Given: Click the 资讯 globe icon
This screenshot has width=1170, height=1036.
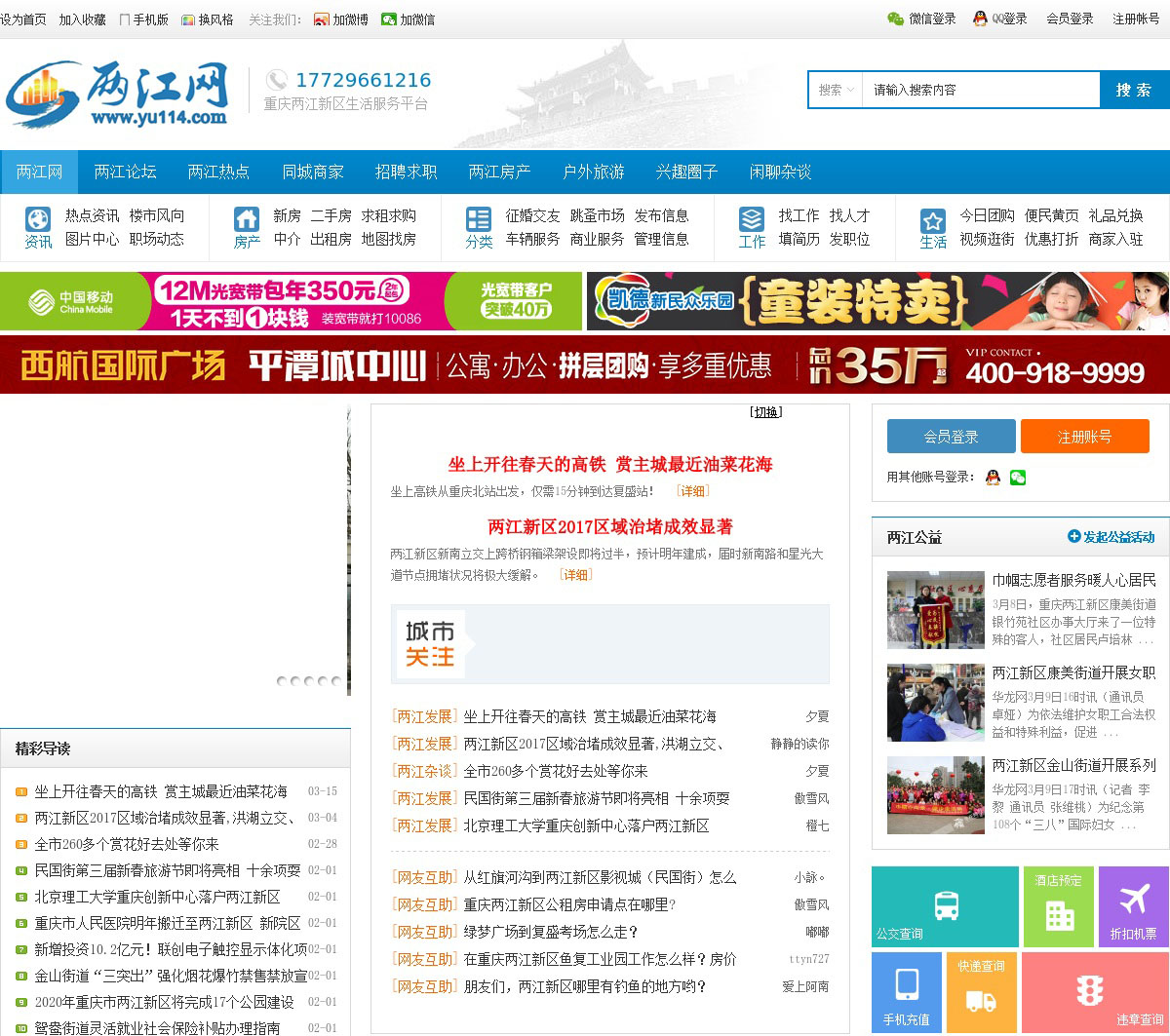Looking at the screenshot, I should coord(38,218).
